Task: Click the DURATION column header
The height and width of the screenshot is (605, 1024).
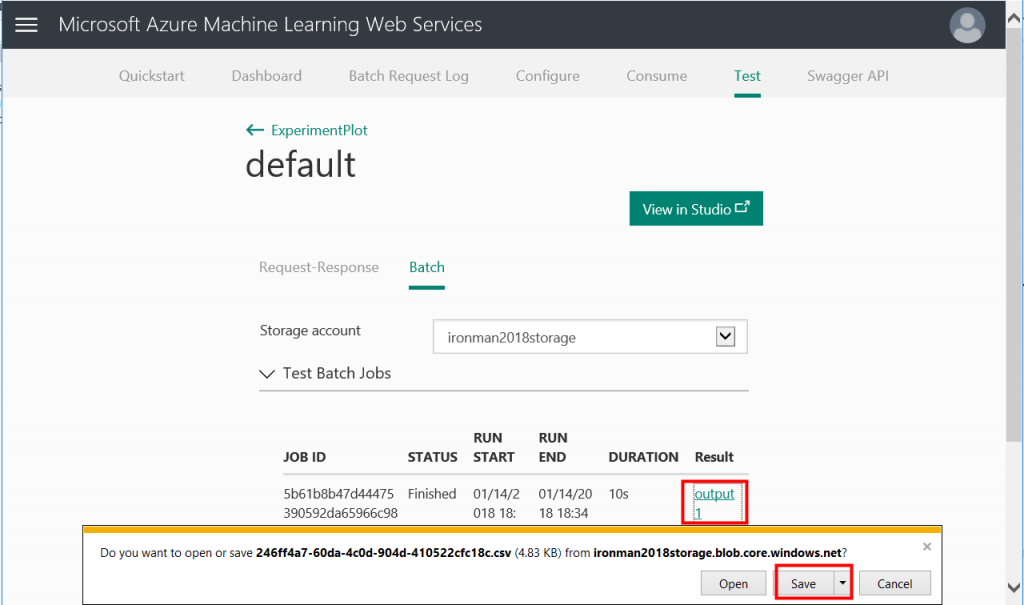Action: (x=643, y=457)
